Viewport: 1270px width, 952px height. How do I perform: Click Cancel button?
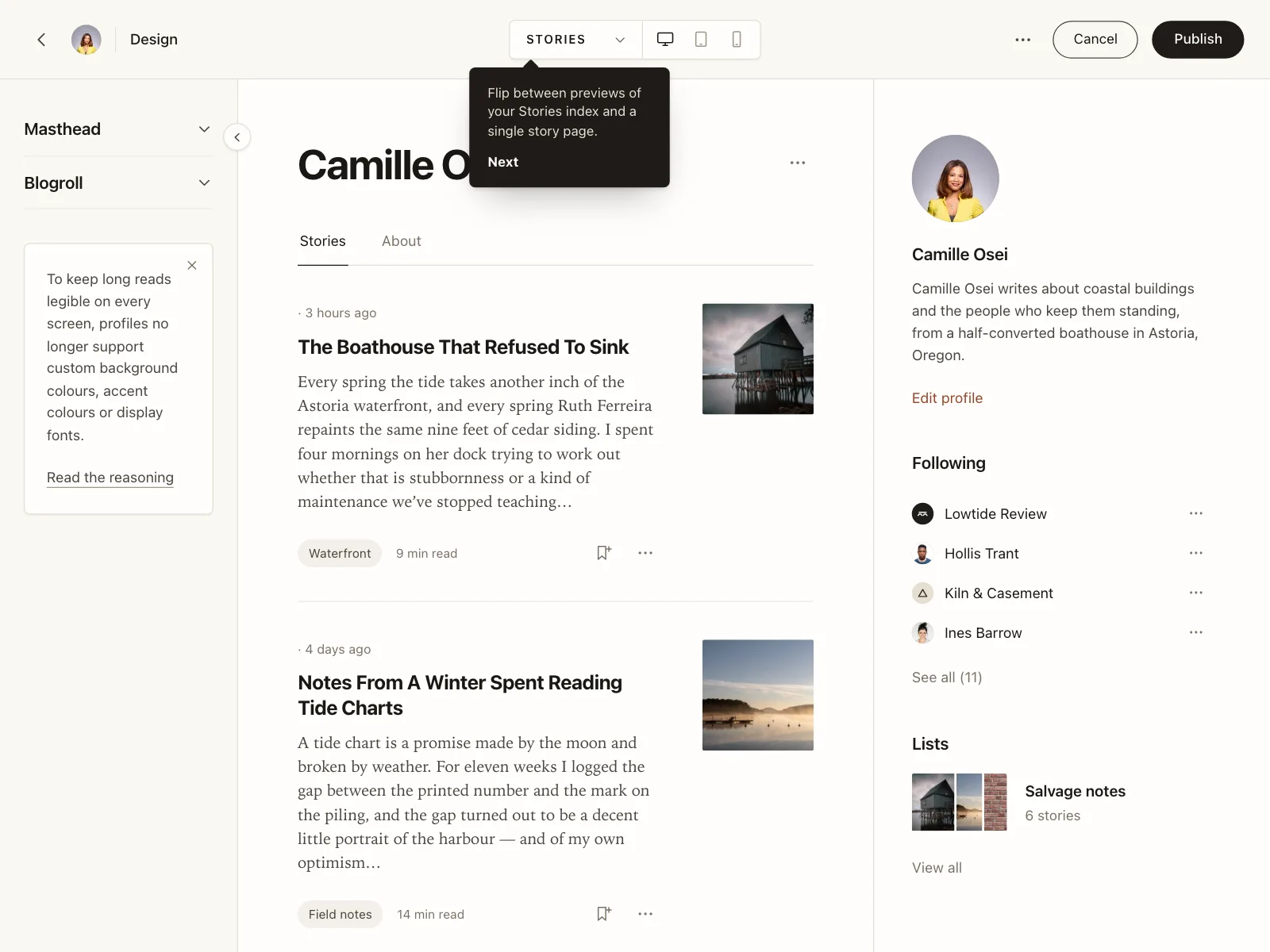(1095, 40)
